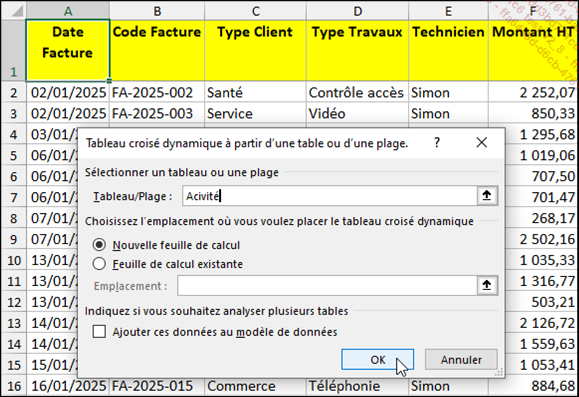Click date cell 16/01/2025
Viewport: 579px width, 397px height.
(68, 386)
